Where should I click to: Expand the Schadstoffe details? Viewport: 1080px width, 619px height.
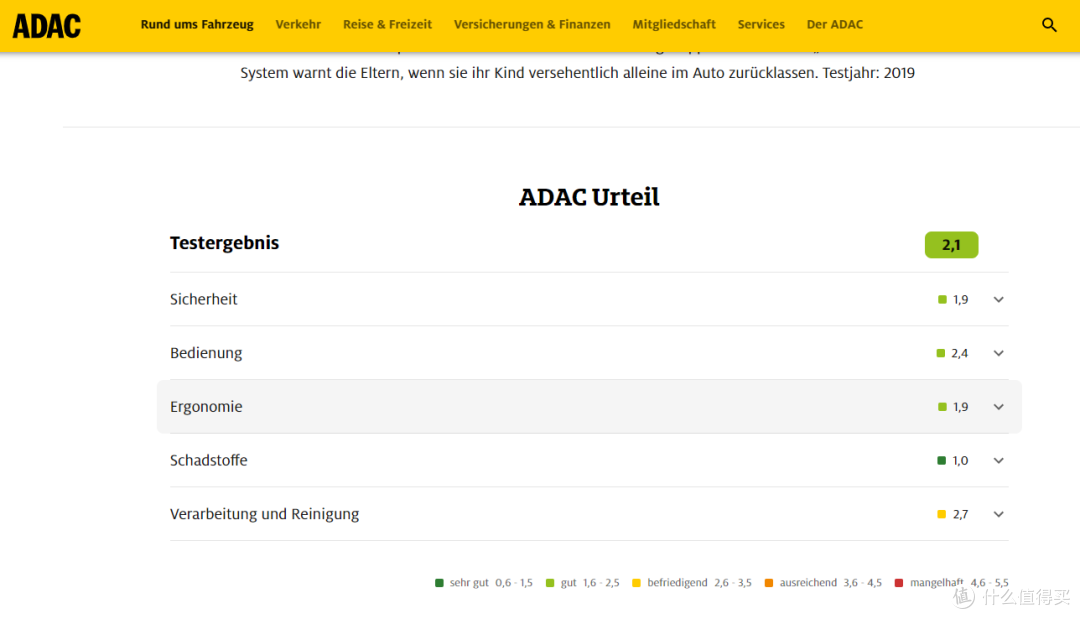998,460
